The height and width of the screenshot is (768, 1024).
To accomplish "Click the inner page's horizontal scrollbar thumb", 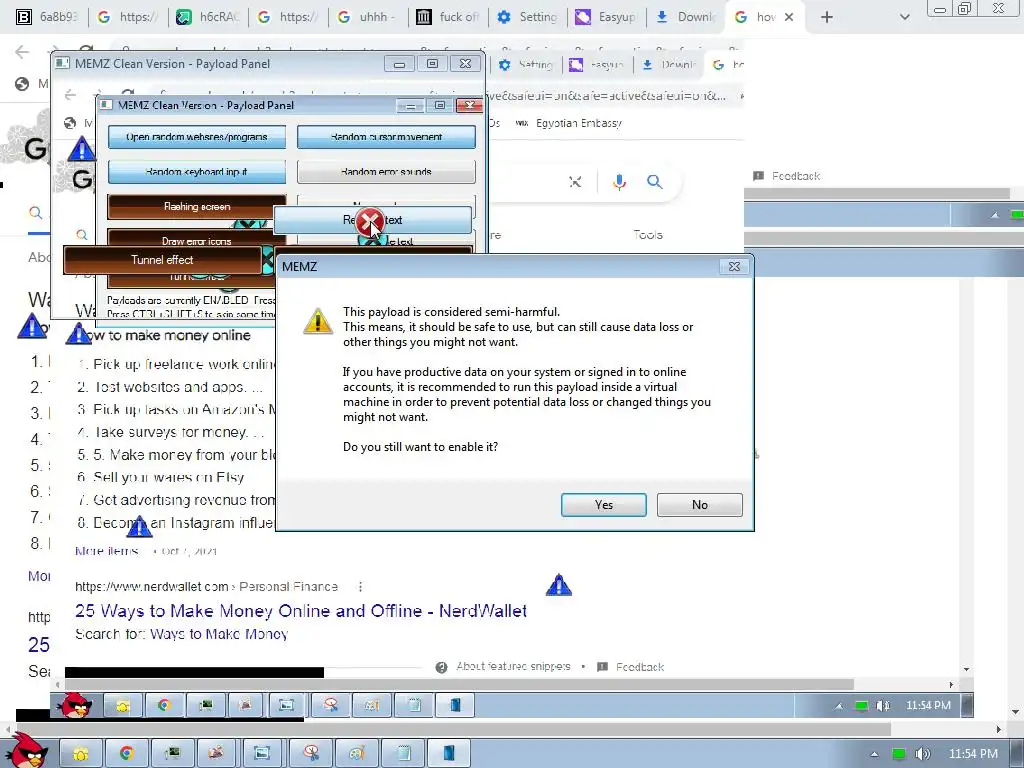I will tap(458, 684).
